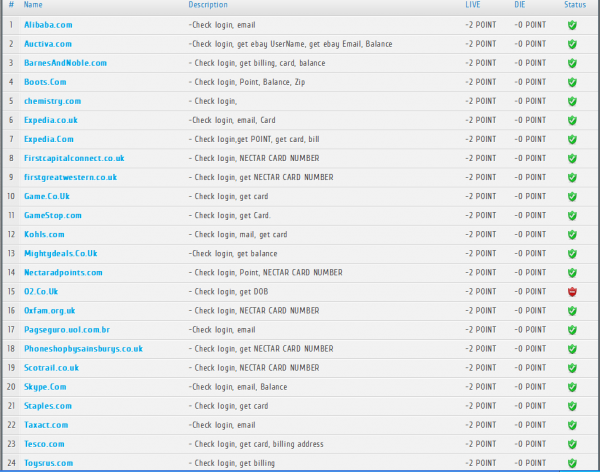600x472 pixels.
Task: Open the Kohls.com link
Action: (x=44, y=234)
